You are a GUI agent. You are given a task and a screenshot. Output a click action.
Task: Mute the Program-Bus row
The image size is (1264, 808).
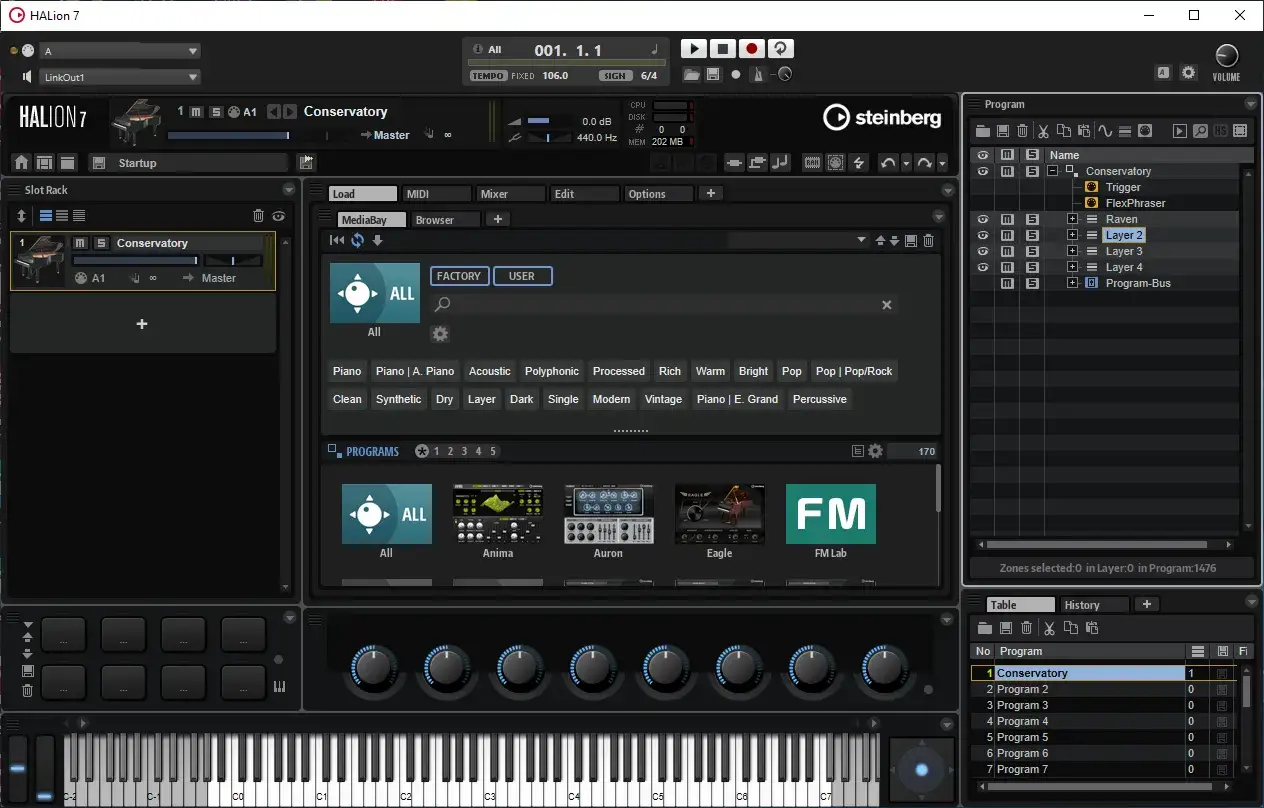pos(1008,283)
